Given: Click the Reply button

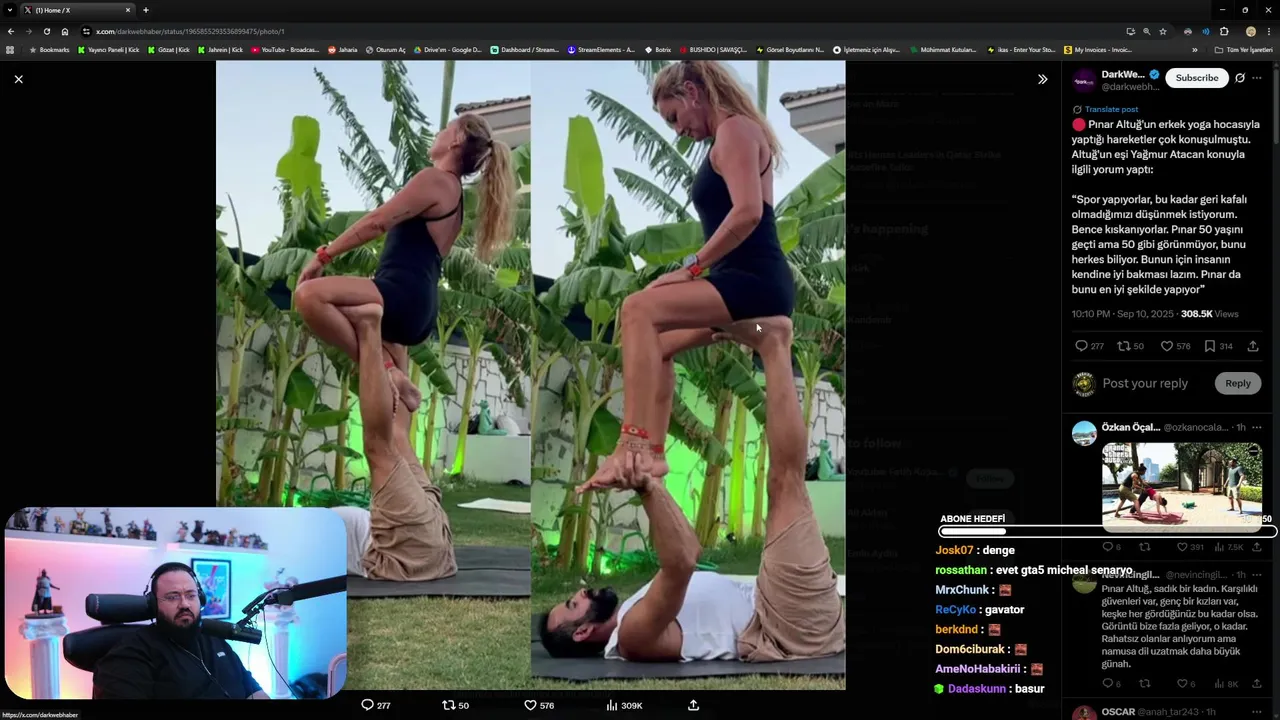Looking at the screenshot, I should pos(1238,383).
